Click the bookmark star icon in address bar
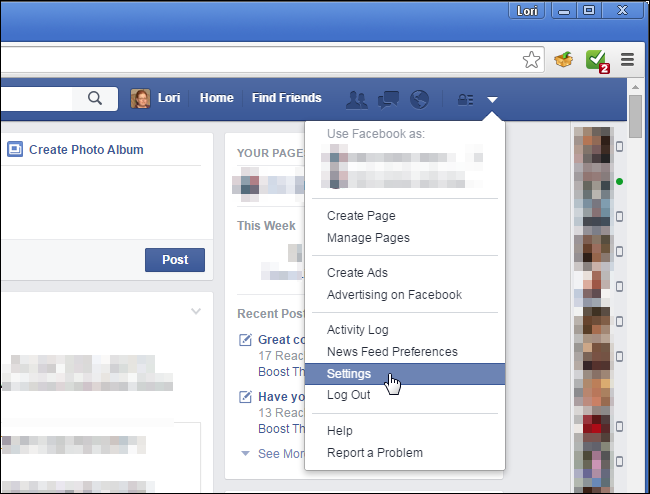650x494 pixels. [x=531, y=60]
